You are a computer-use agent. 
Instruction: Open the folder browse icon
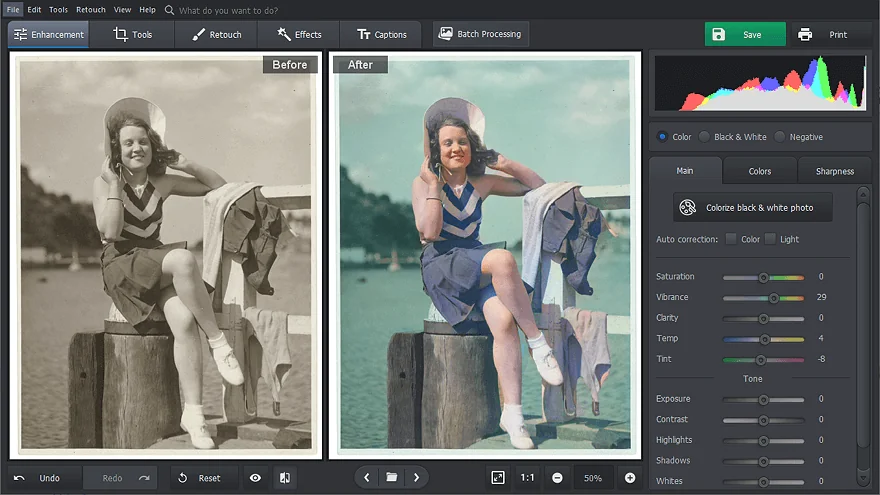tap(392, 478)
